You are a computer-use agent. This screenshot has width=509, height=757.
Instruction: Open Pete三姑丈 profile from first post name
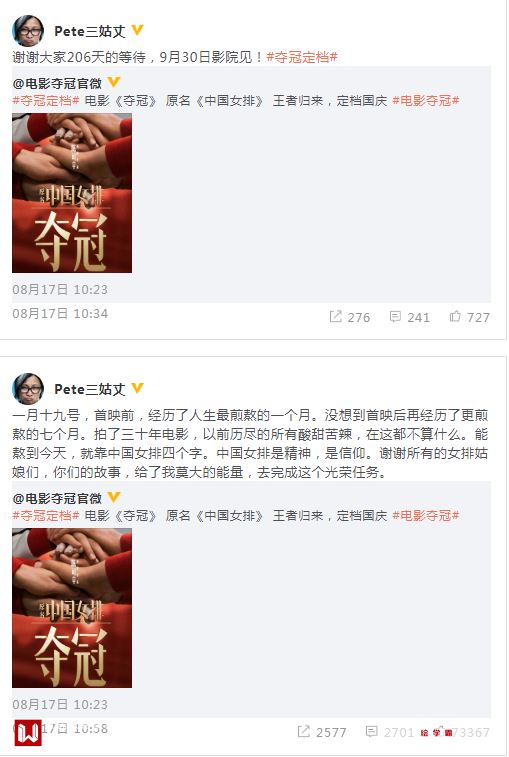[x=90, y=31]
